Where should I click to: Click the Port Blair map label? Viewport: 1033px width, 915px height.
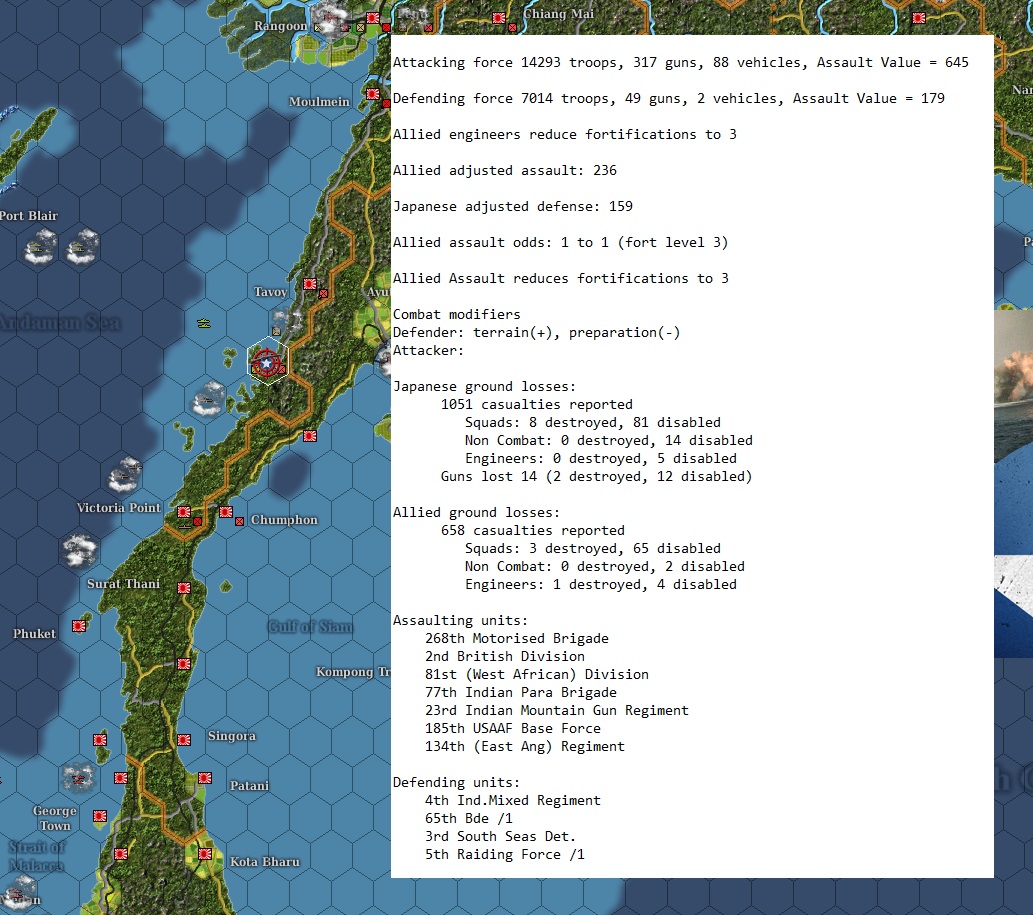pos(29,215)
